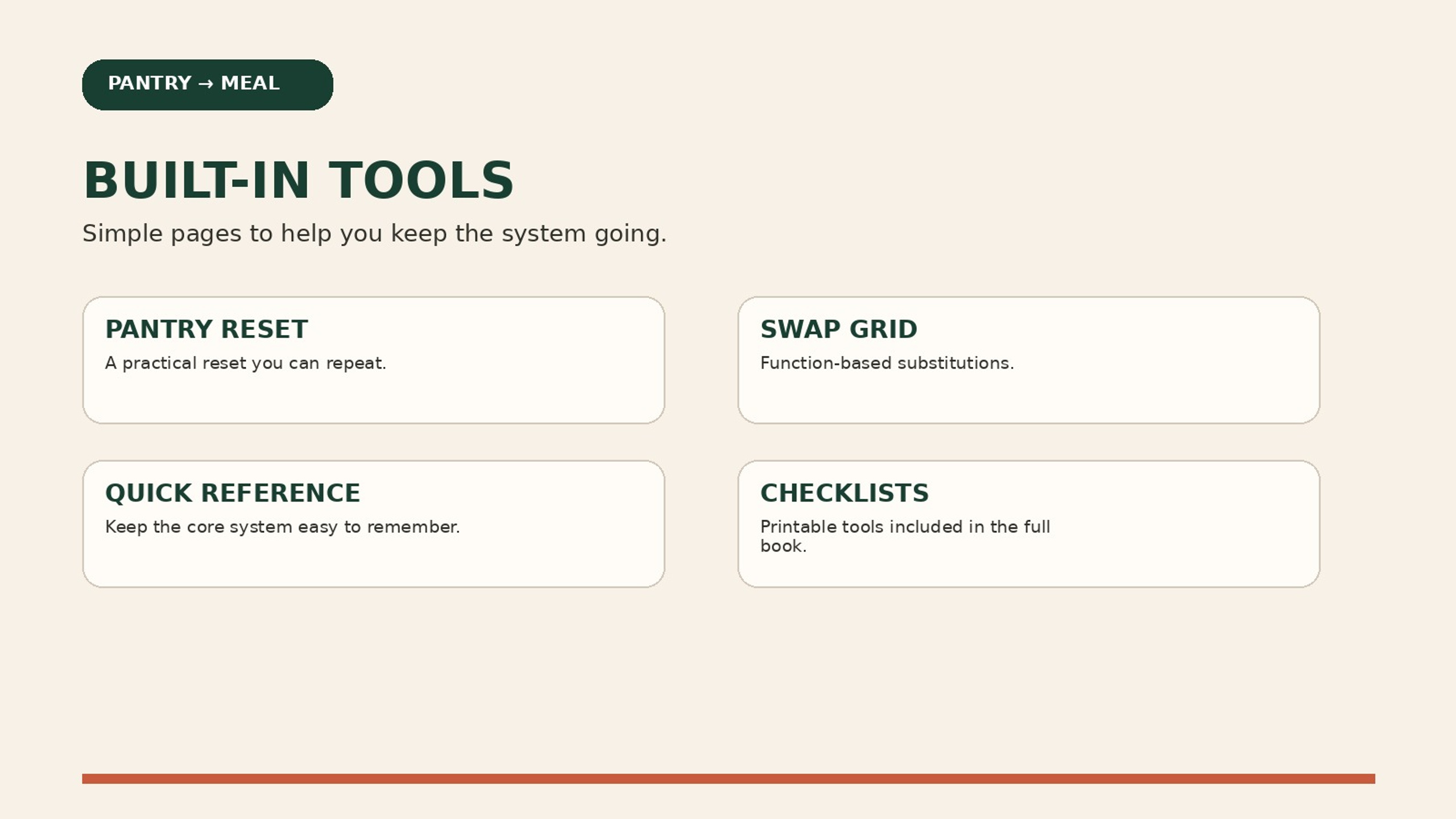Click 'A practical reset you can repeat.'
The width and height of the screenshot is (1456, 819).
(246, 363)
